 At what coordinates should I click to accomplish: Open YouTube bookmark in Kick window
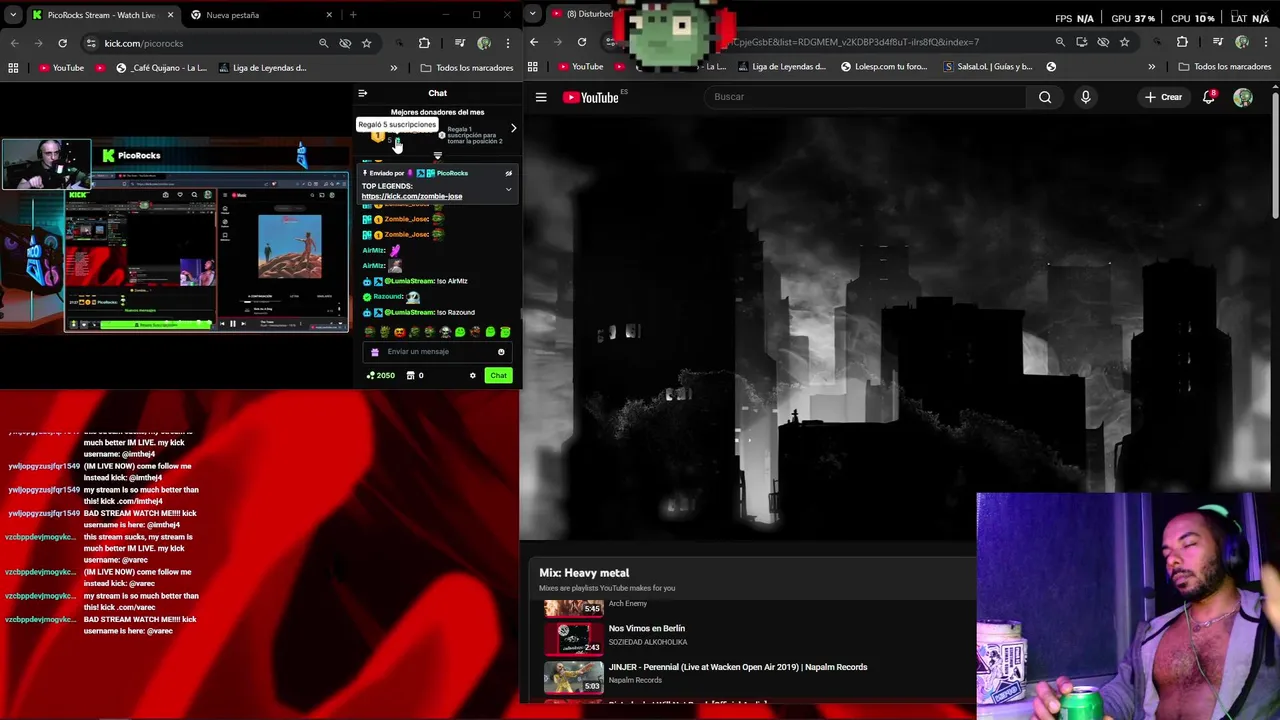(x=61, y=68)
